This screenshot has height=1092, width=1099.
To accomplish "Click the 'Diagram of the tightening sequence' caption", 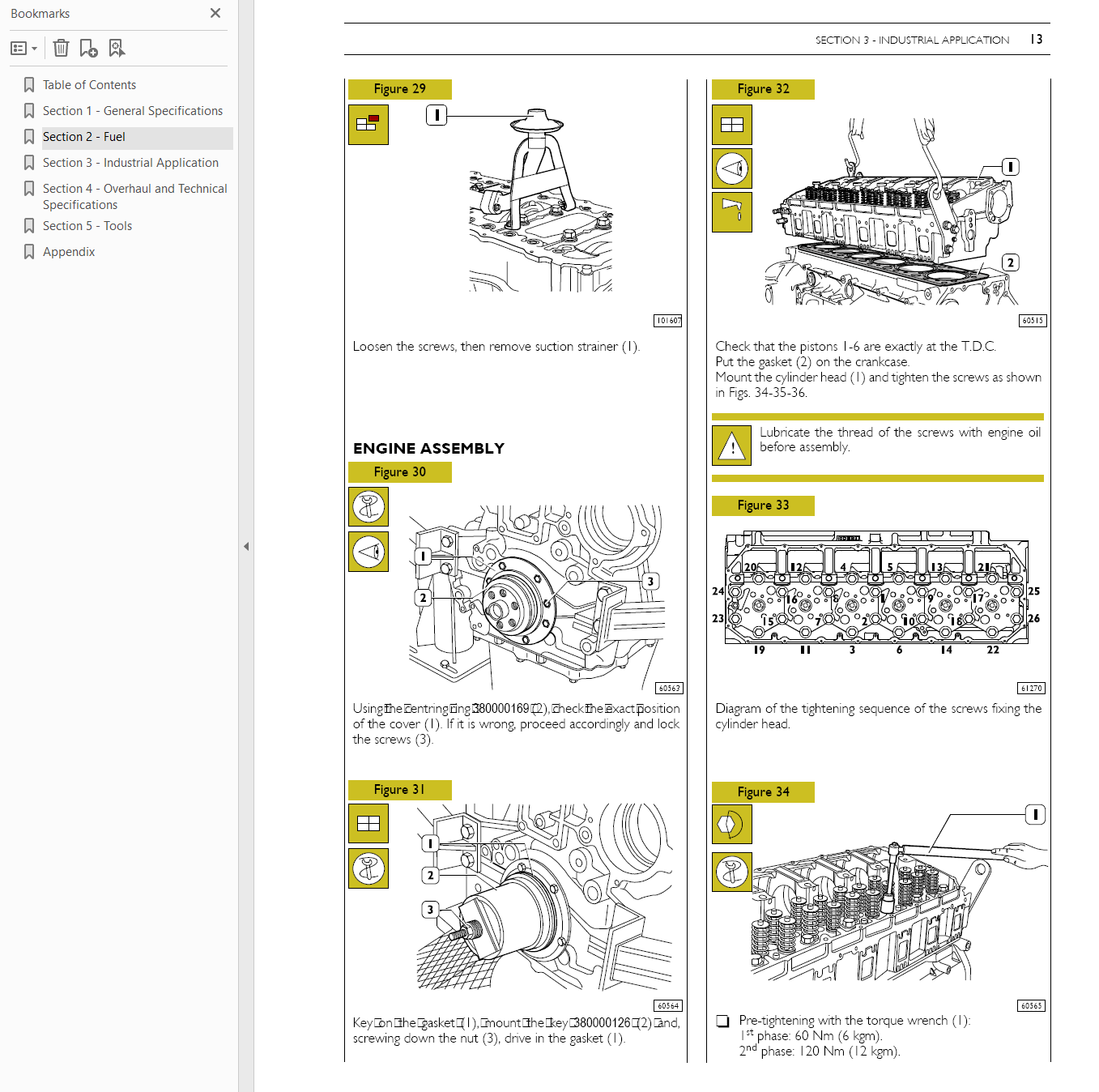I will click(878, 716).
